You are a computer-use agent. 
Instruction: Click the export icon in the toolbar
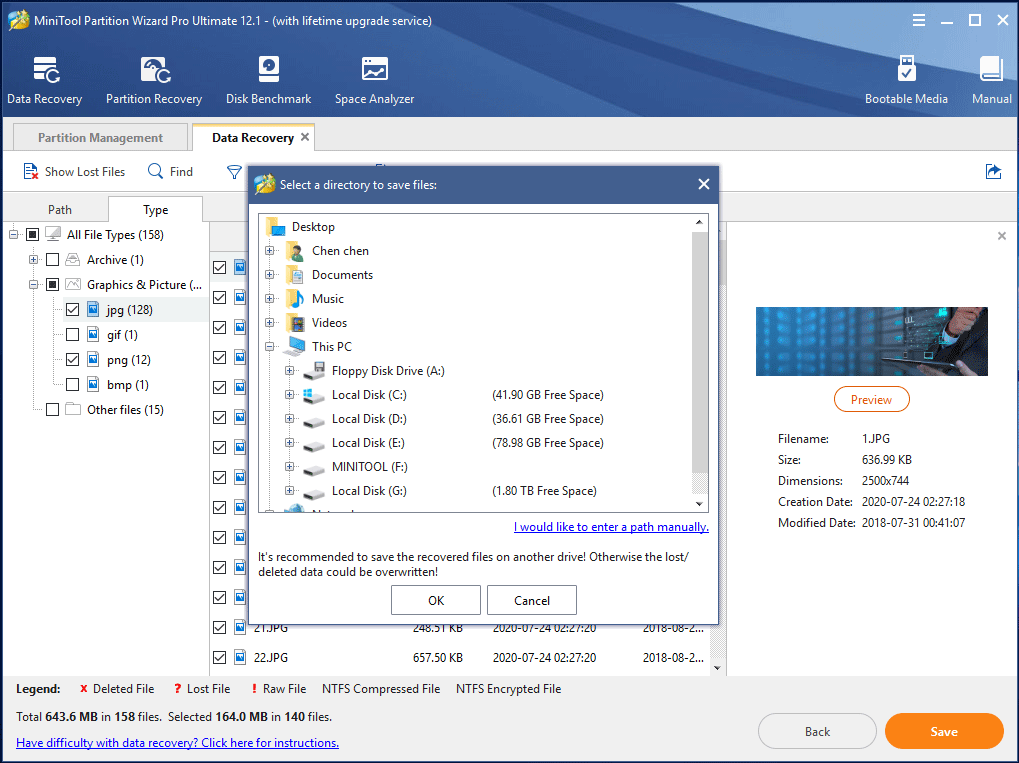993,172
